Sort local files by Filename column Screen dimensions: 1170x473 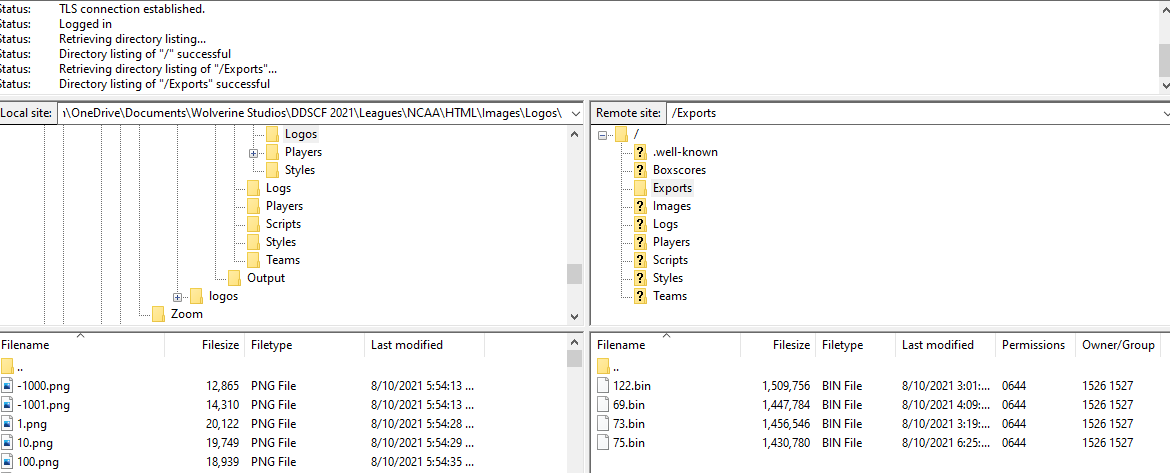82,345
